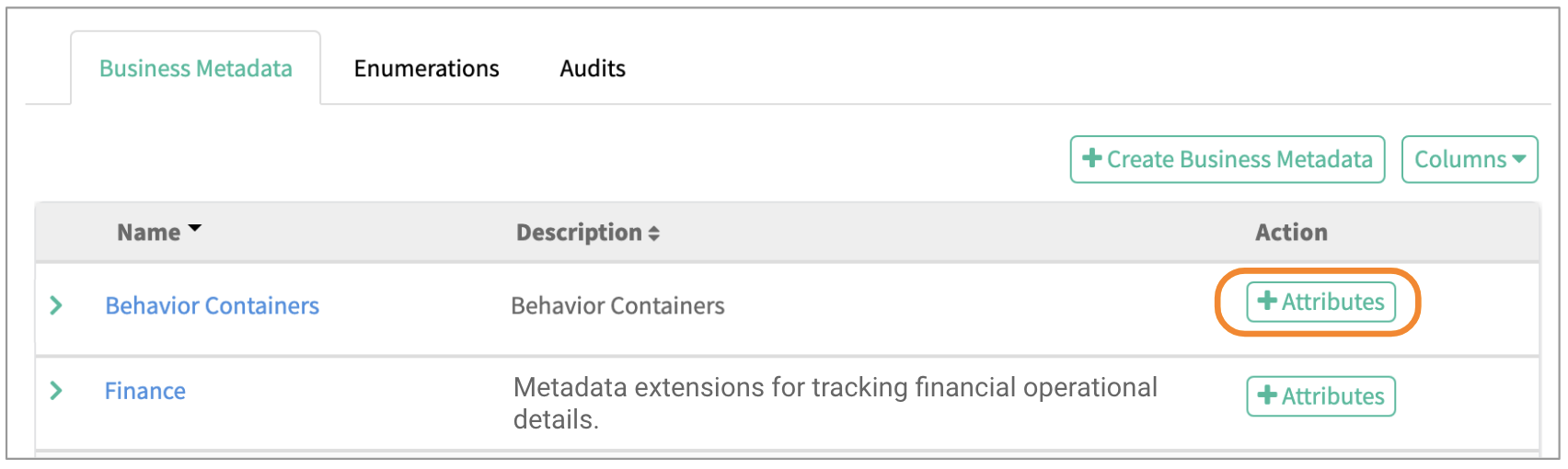Screen dimensions: 1568x469
Task: Open the Finance name link
Action: click(145, 391)
